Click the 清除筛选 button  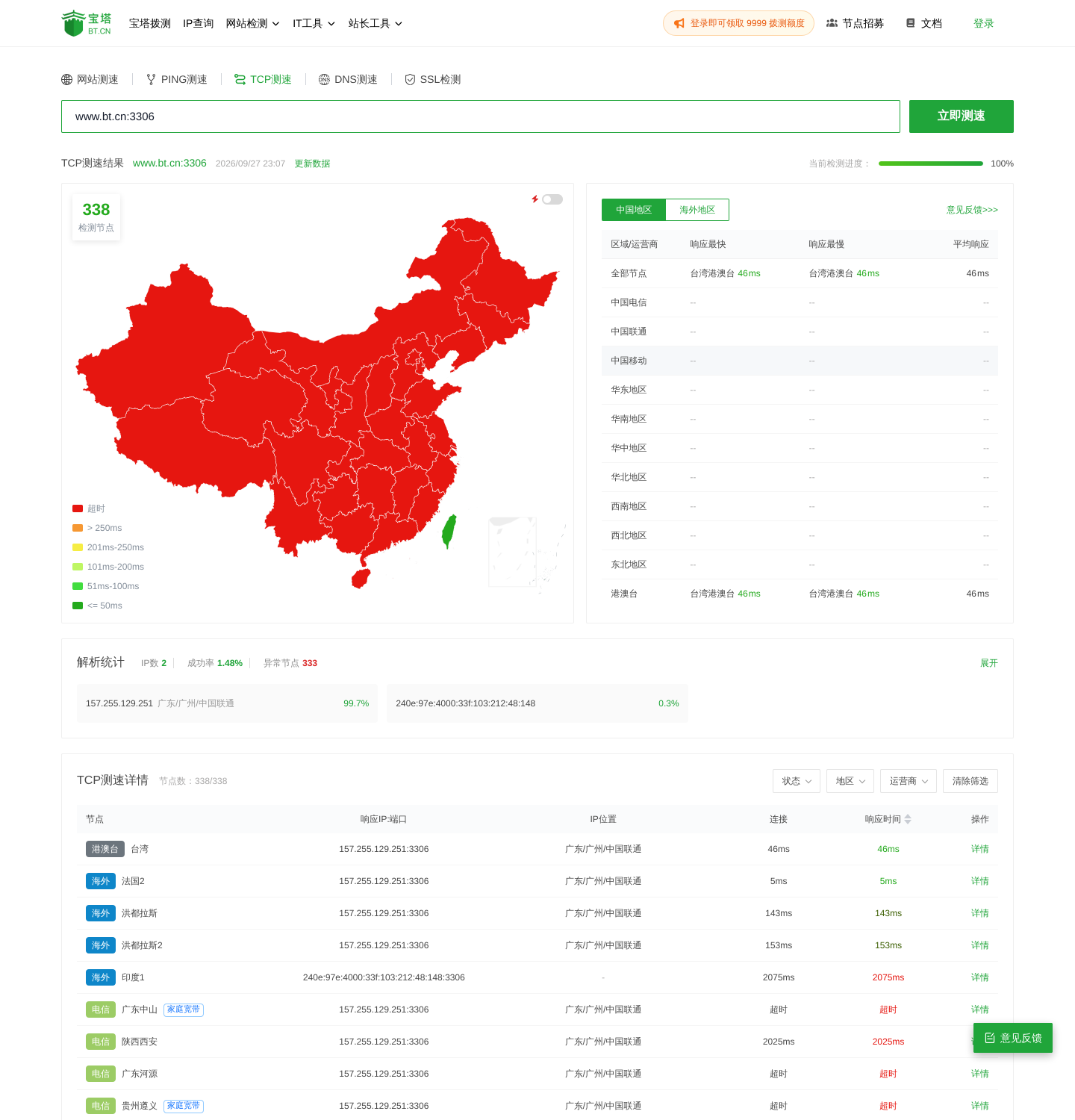(x=970, y=781)
